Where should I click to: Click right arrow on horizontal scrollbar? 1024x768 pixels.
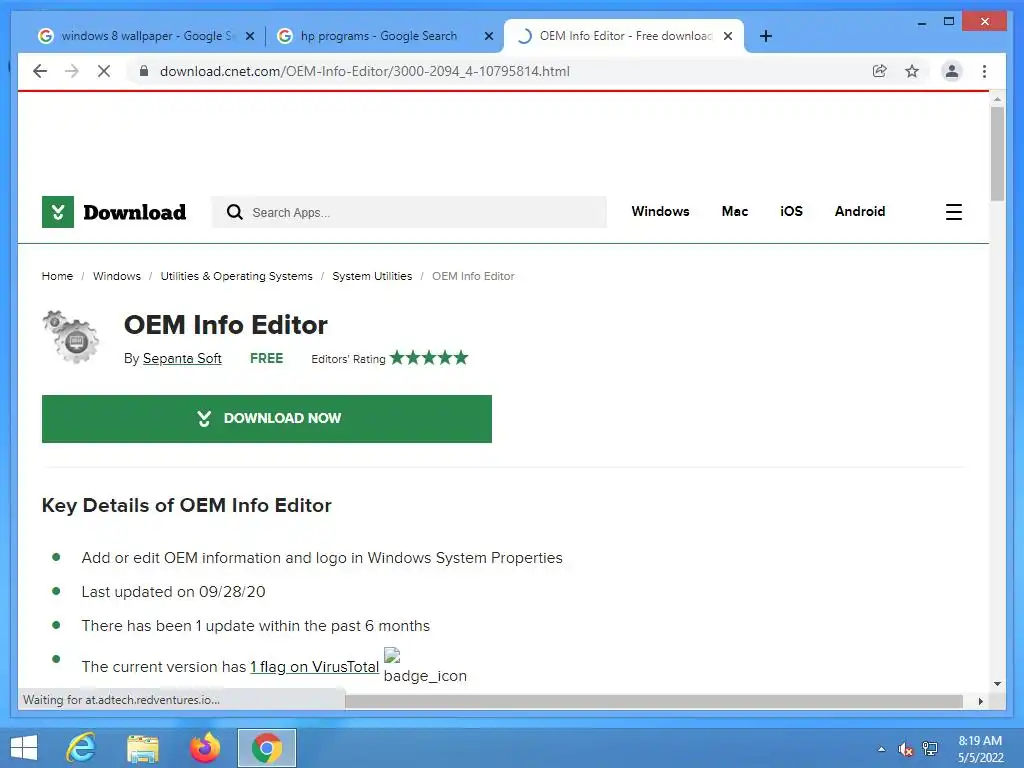[980, 701]
